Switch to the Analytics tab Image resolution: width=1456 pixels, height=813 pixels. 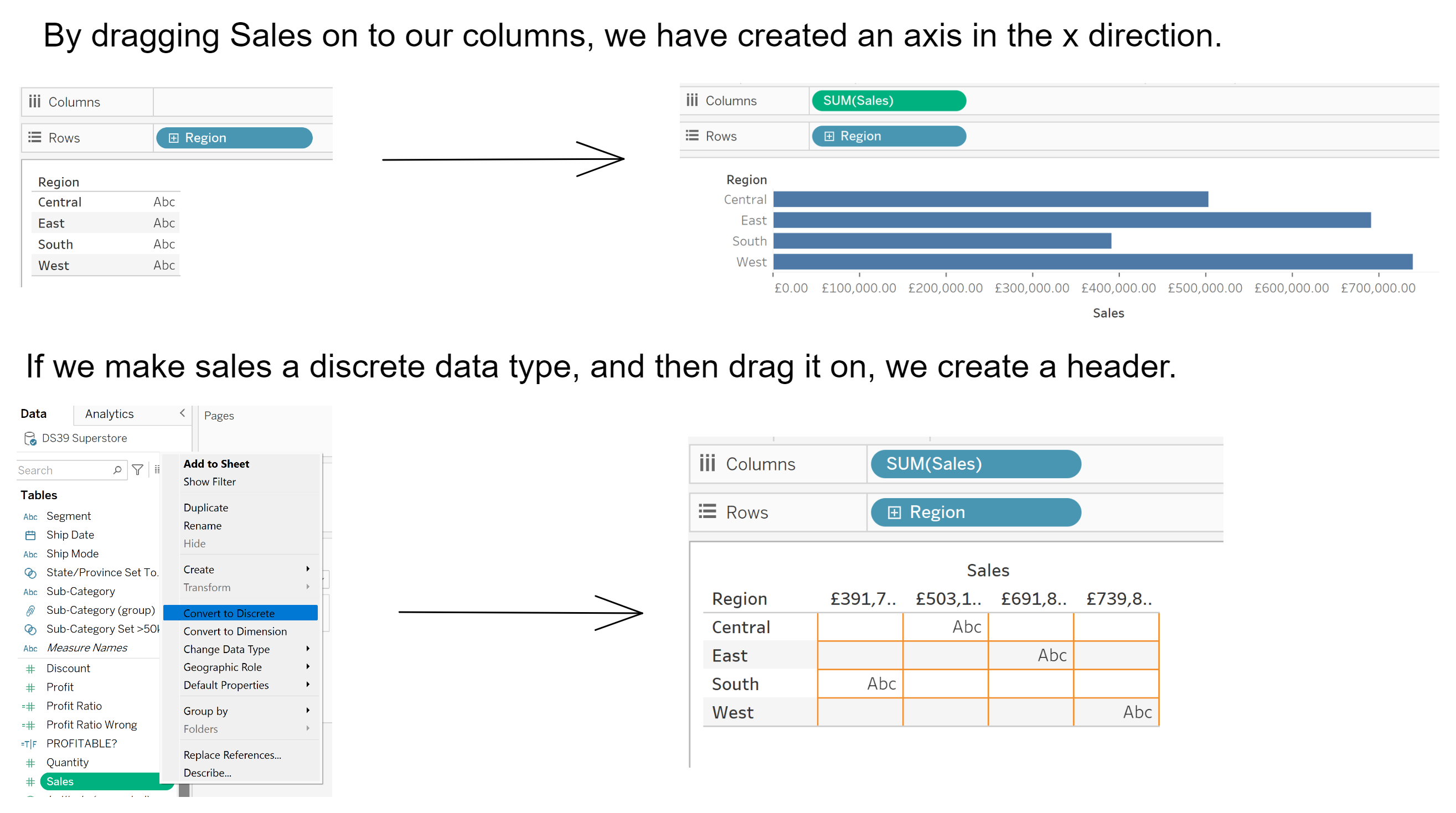[109, 414]
